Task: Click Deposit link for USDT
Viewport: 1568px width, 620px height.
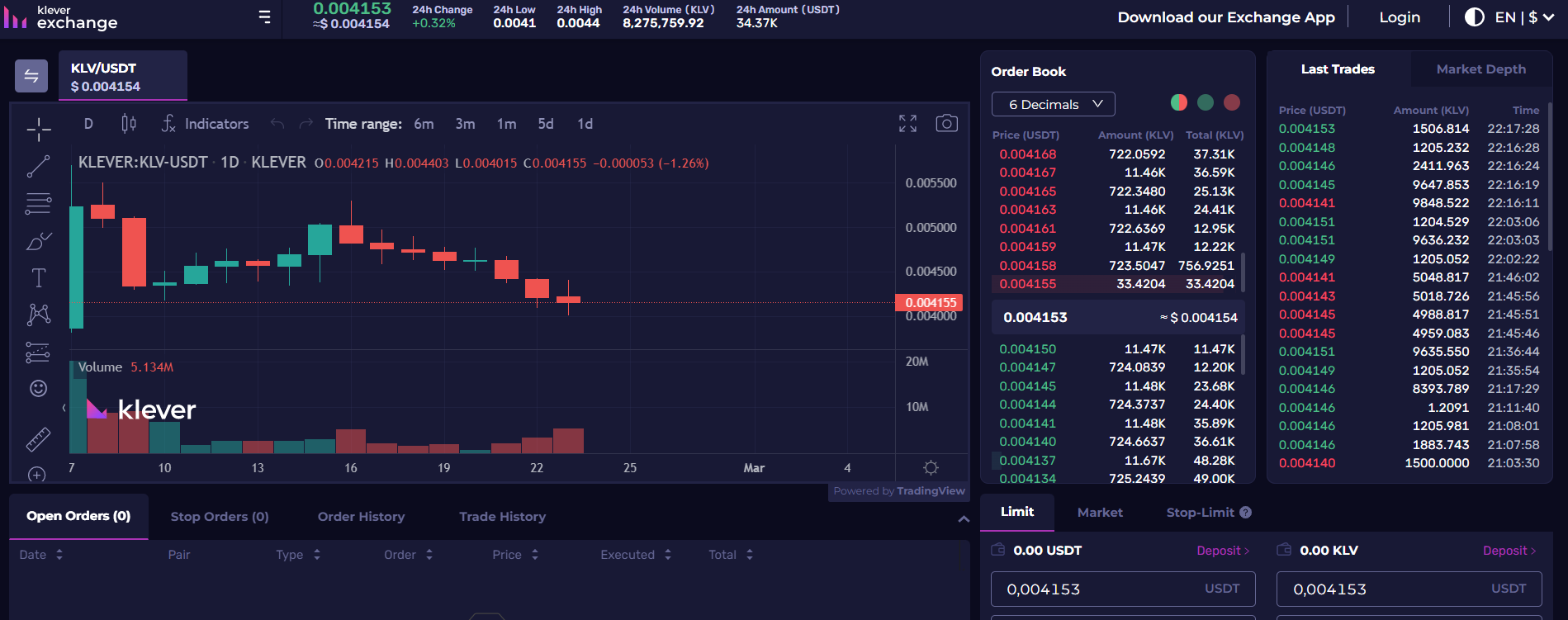Action: [x=1223, y=551]
